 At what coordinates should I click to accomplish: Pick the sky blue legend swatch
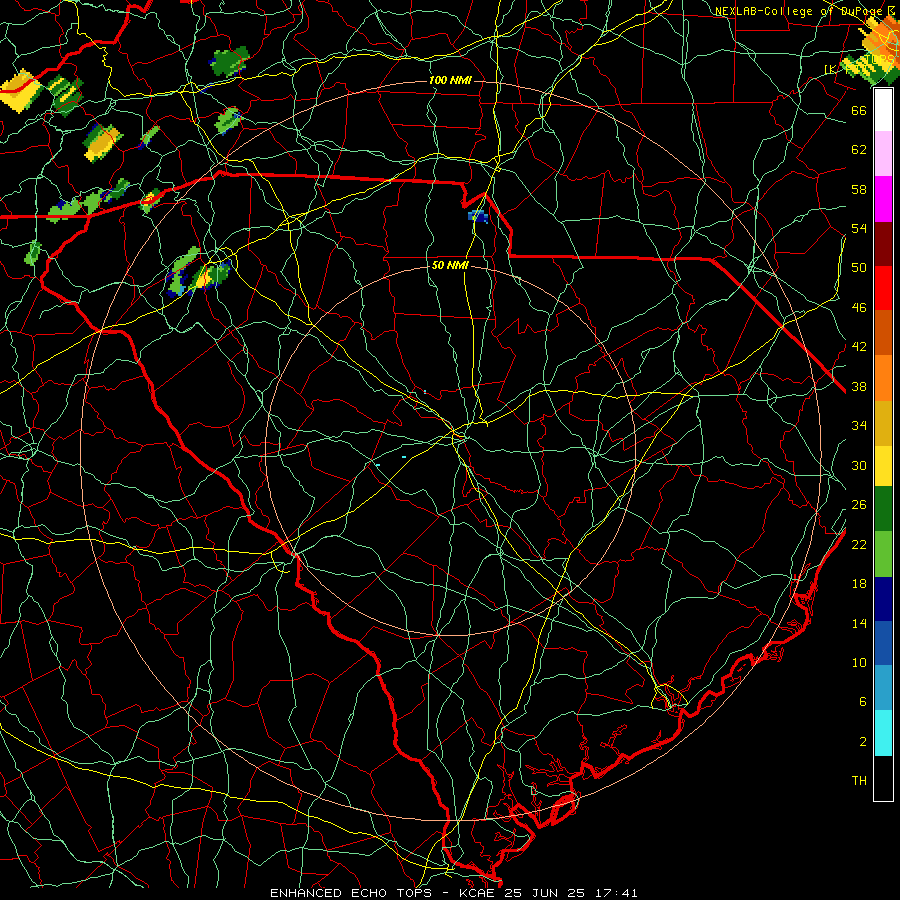(x=883, y=688)
